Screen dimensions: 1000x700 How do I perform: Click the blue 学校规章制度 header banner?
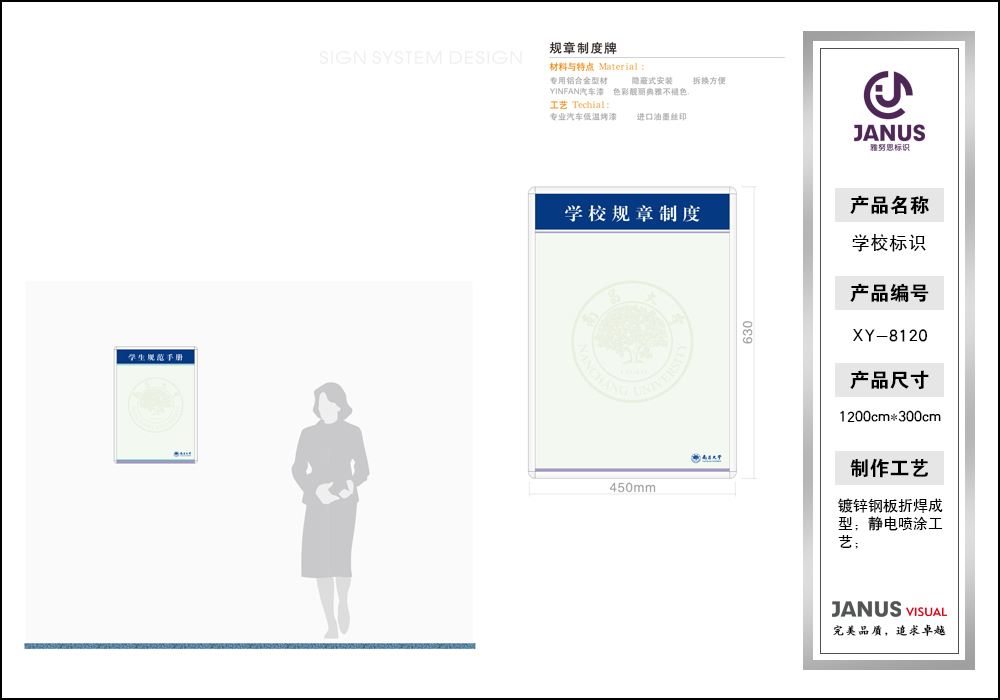(x=632, y=213)
